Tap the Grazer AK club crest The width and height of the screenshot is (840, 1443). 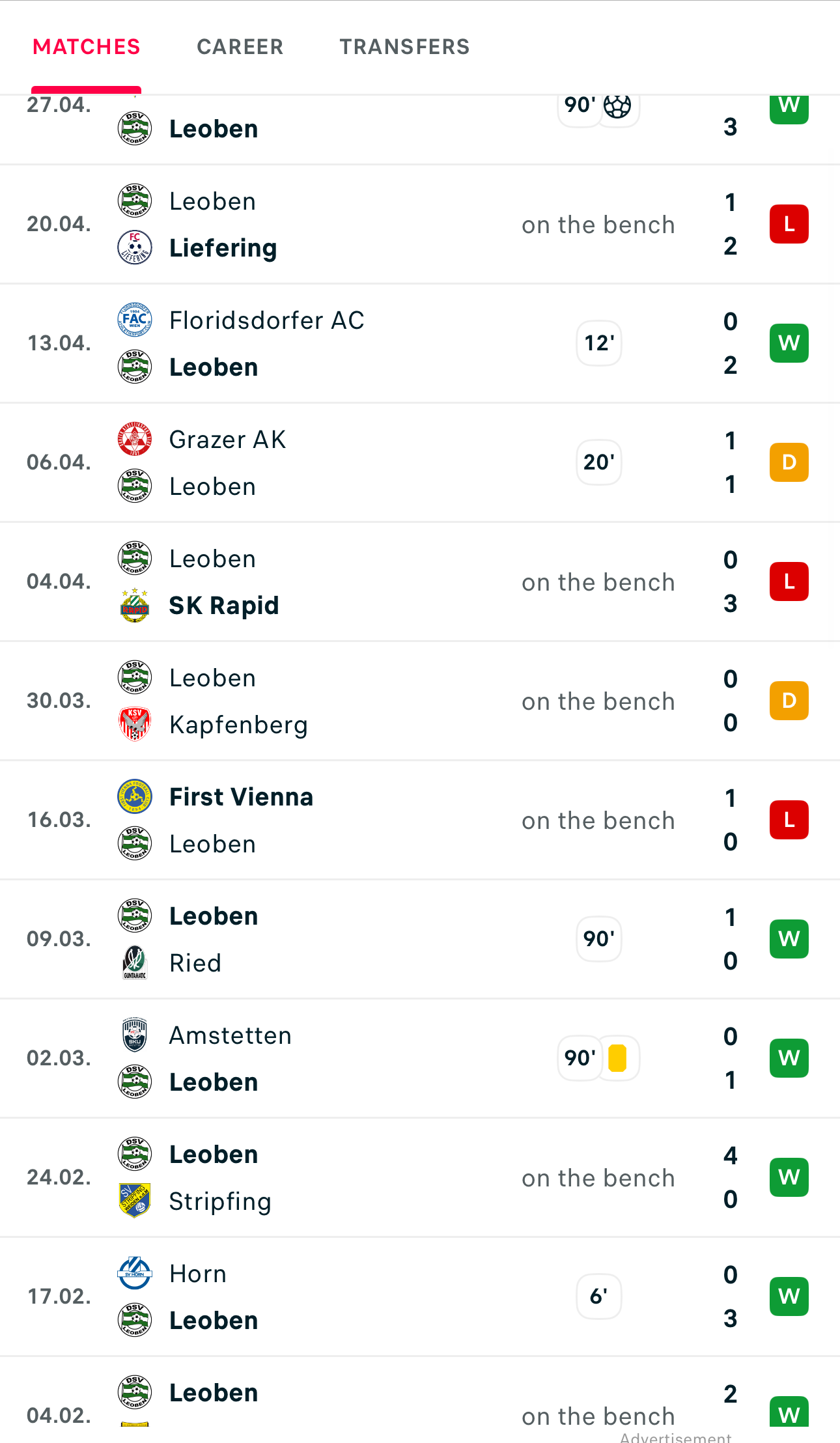pyautogui.click(x=135, y=439)
